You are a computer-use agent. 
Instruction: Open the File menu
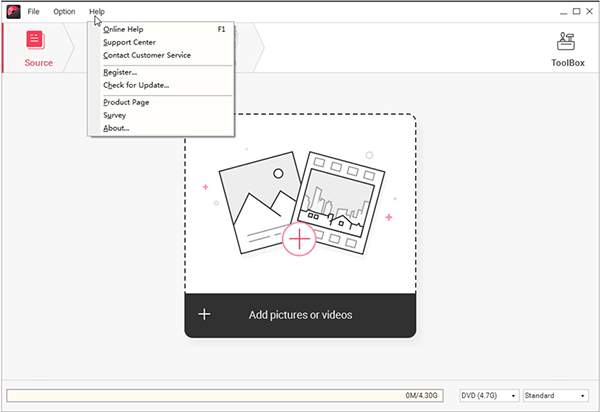tap(33, 11)
